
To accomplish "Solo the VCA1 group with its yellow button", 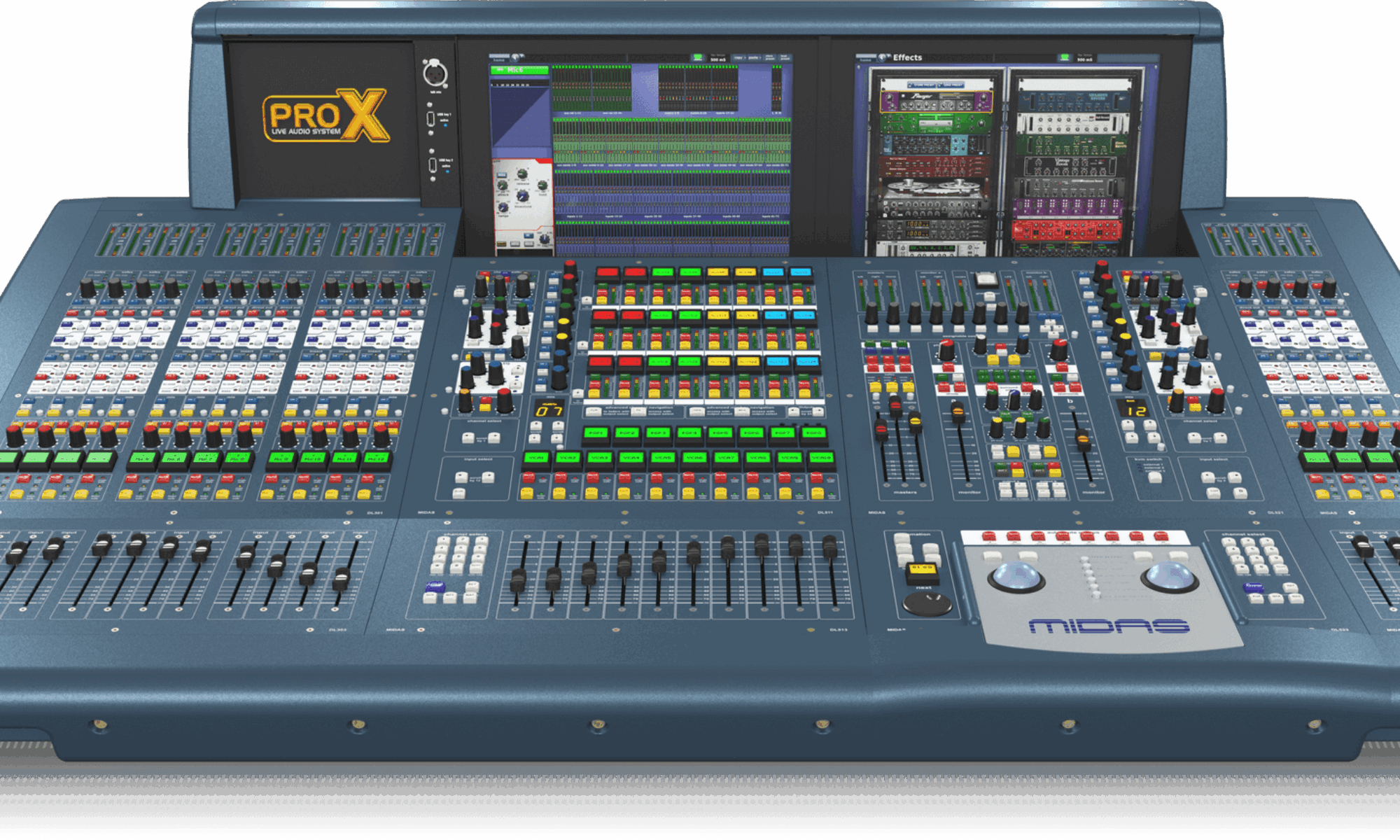I will point(526,493).
